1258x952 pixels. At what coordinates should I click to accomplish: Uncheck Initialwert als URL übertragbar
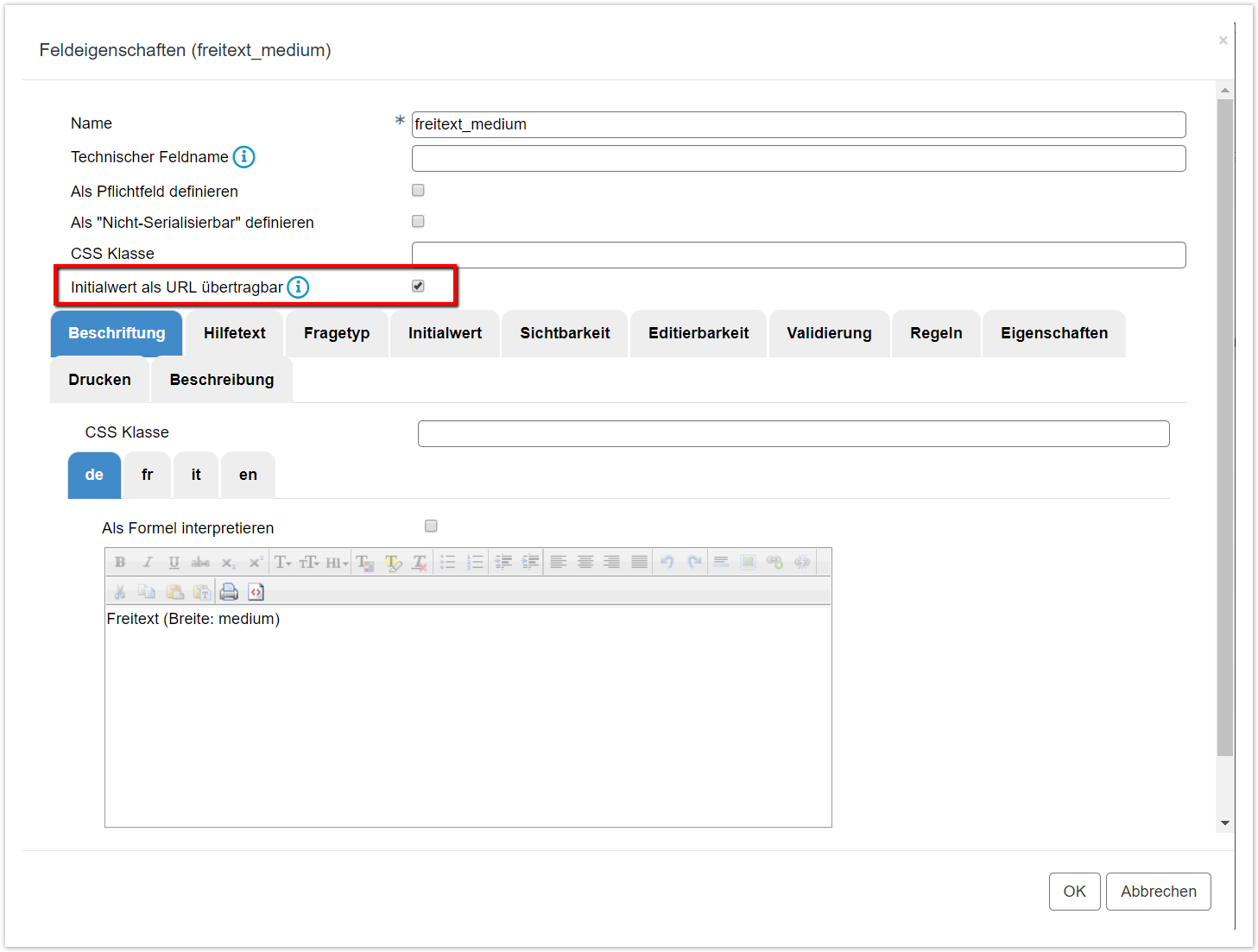(418, 287)
